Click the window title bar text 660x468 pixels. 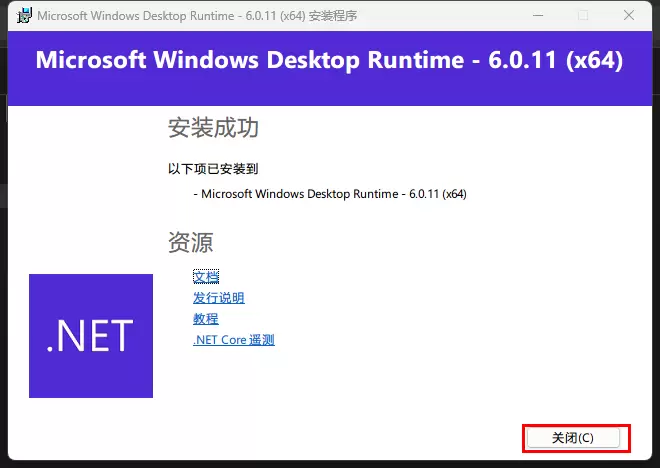point(197,16)
